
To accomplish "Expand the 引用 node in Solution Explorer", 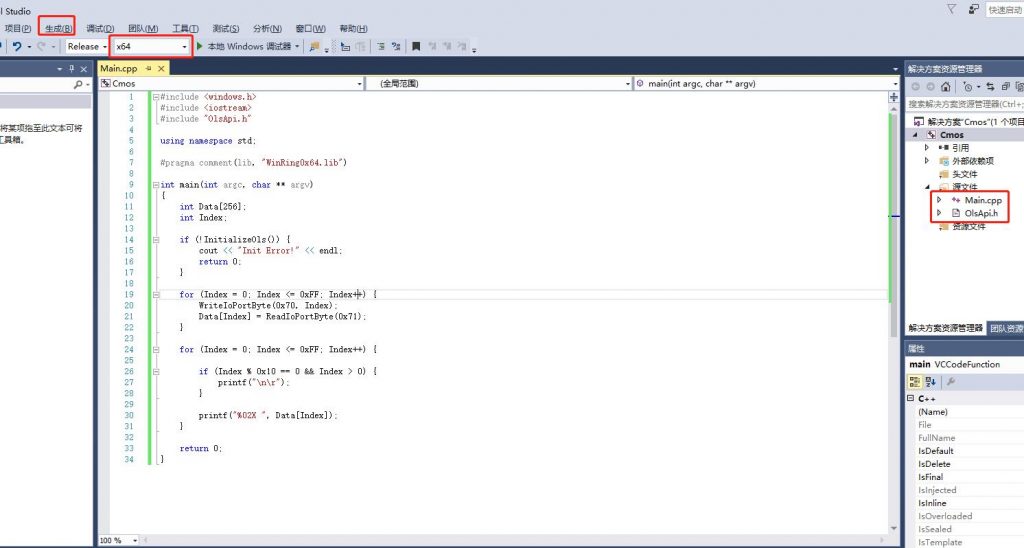I will coord(928,148).
